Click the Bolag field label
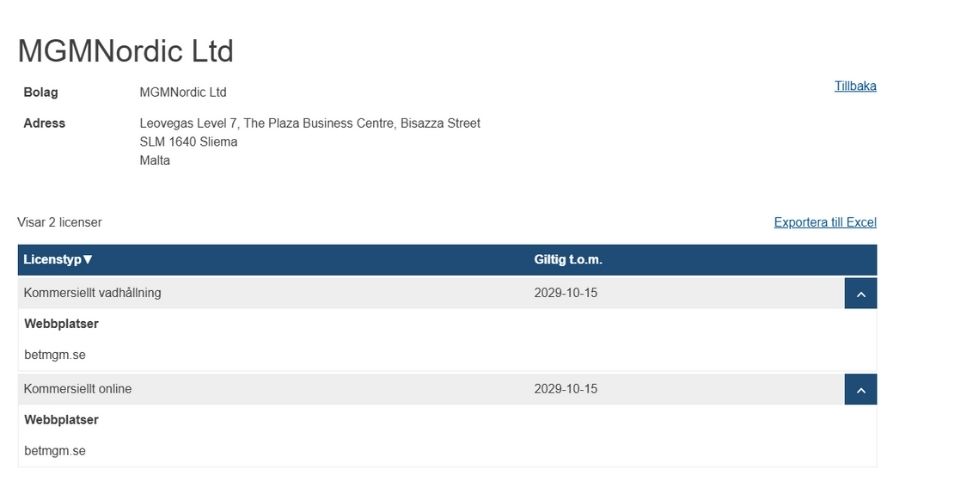The height and width of the screenshot is (500, 960). (41, 92)
